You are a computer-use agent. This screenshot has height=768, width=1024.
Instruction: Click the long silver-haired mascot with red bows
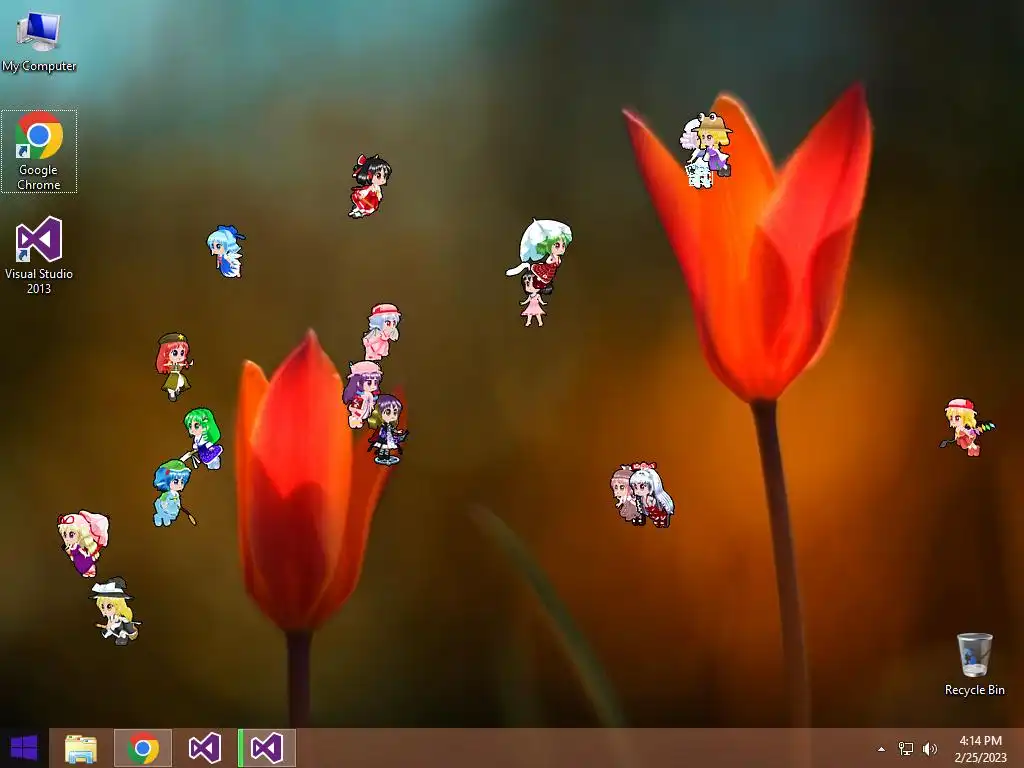pos(652,494)
